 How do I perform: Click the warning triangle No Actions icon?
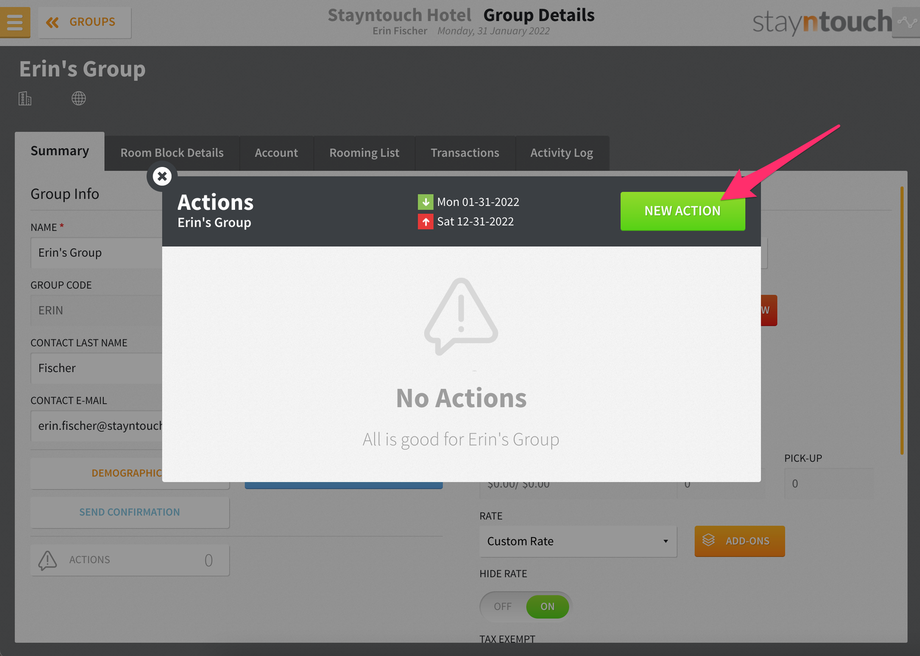pos(461,316)
